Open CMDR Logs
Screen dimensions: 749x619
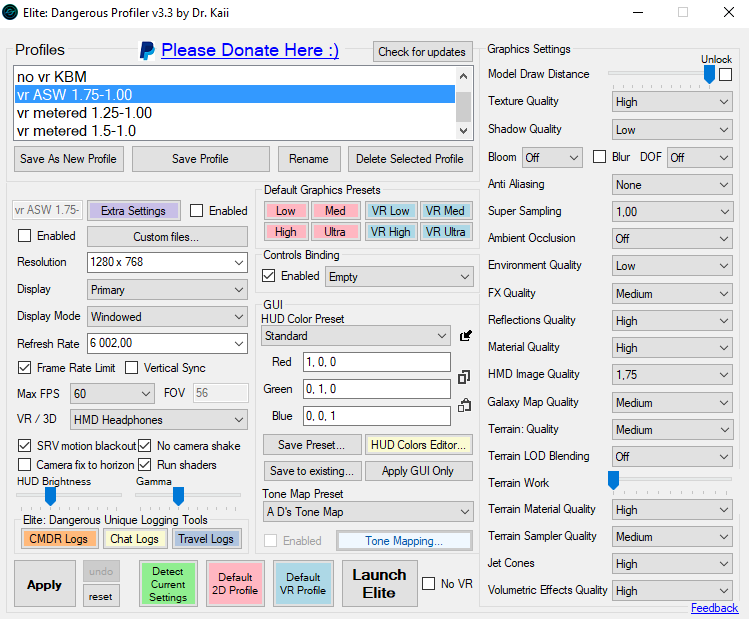click(x=59, y=539)
